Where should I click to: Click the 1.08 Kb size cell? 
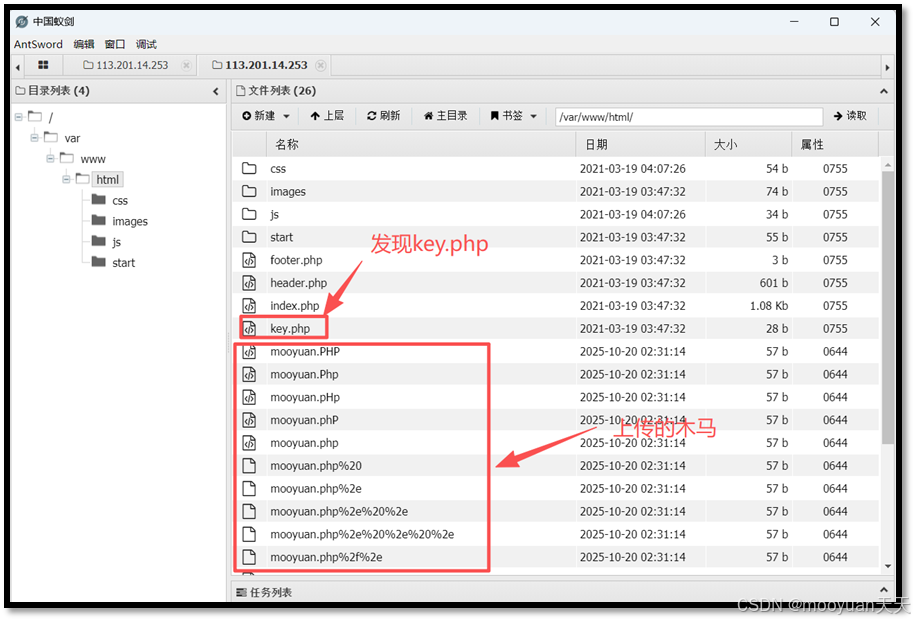(769, 306)
